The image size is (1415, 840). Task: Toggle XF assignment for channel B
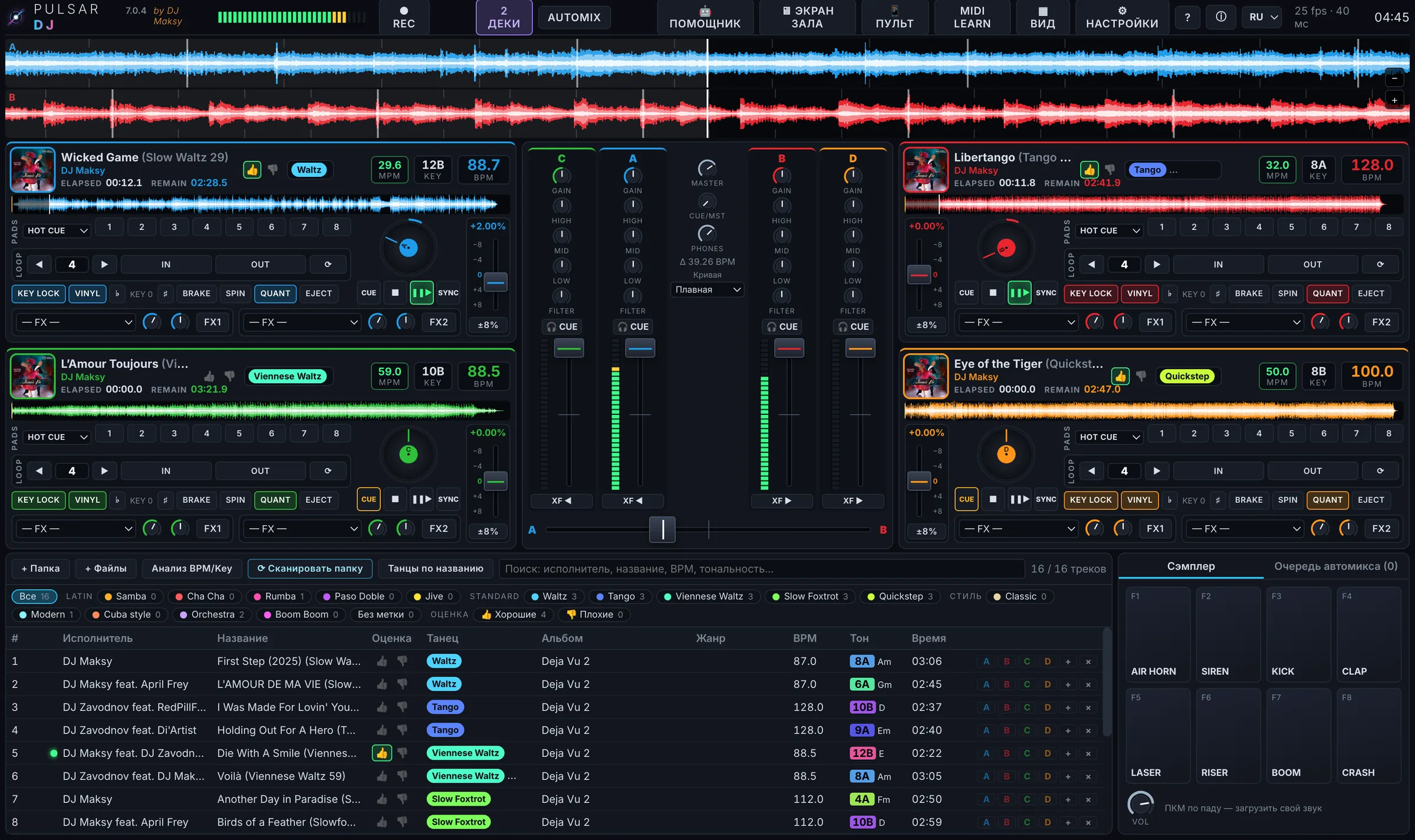781,500
